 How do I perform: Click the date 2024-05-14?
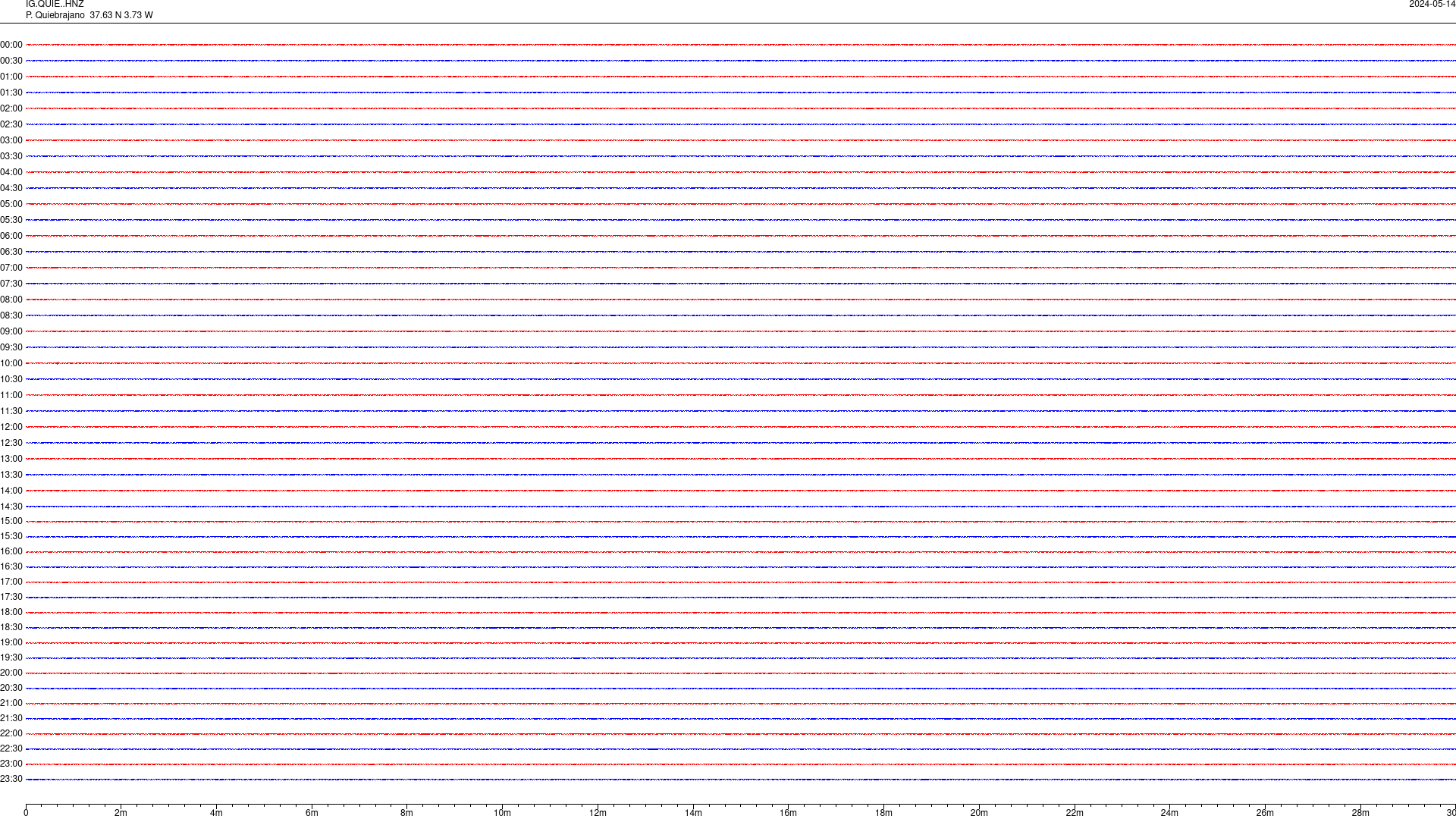(1432, 4)
